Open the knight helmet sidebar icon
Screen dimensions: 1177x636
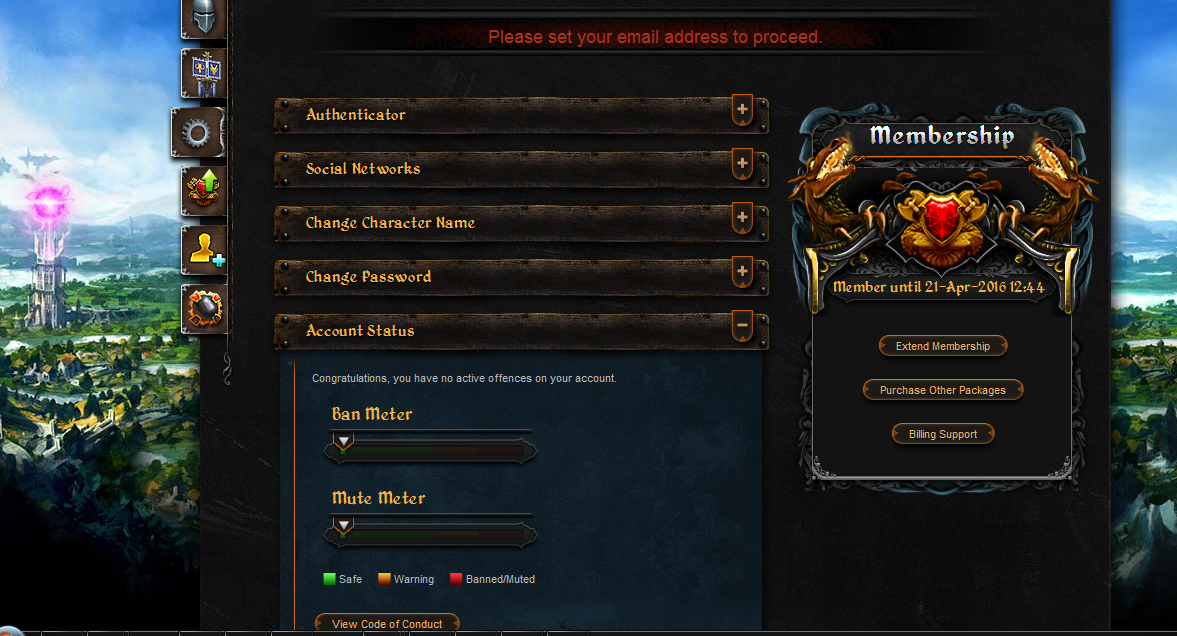click(x=204, y=17)
